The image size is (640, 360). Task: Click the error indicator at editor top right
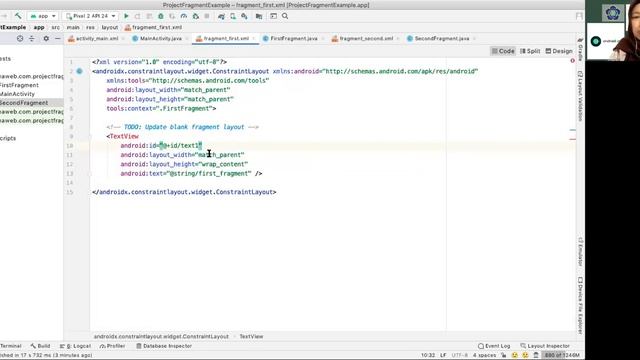coord(572,60)
